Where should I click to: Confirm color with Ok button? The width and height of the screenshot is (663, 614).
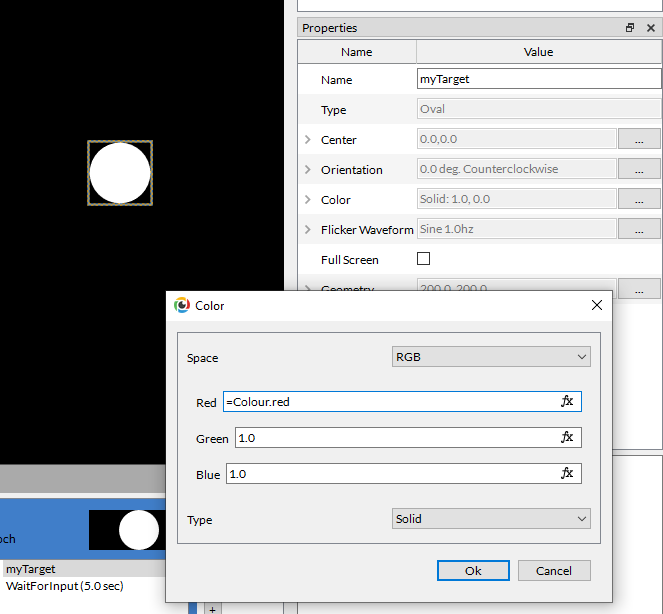click(473, 570)
